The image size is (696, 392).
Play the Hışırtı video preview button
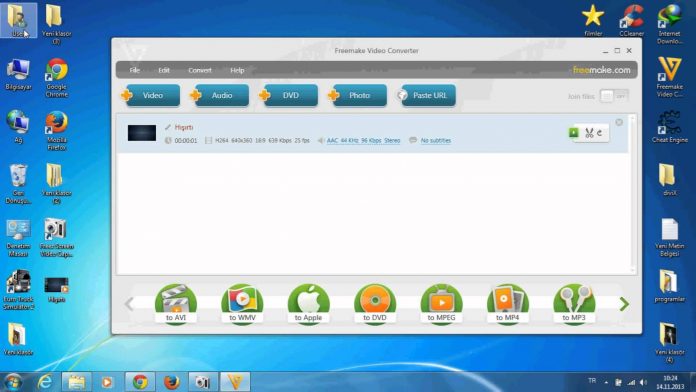point(573,133)
